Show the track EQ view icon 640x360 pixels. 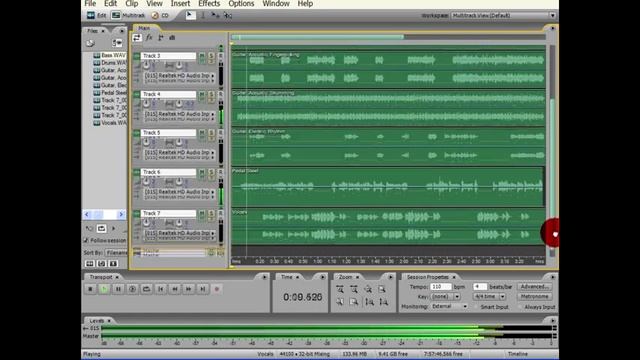click(172, 38)
